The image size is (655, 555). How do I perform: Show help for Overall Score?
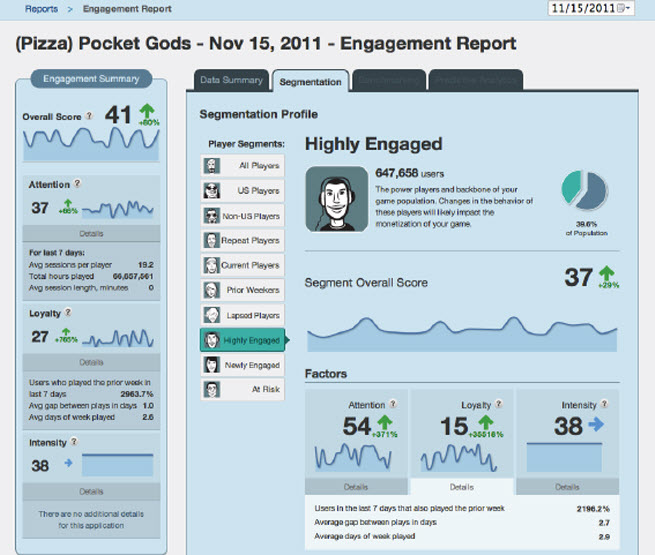[x=89, y=116]
